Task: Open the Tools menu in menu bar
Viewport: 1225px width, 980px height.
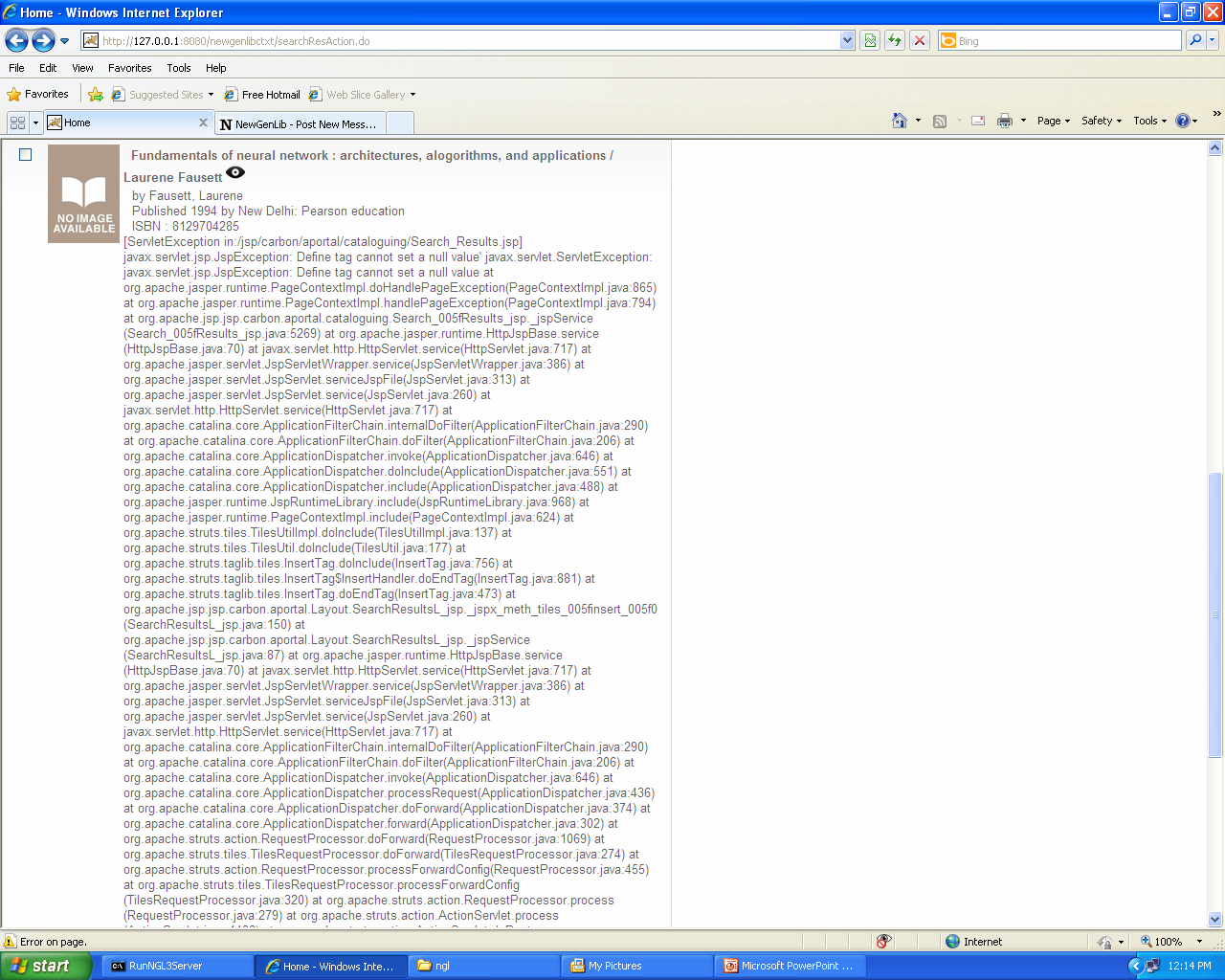Action: 178,68
